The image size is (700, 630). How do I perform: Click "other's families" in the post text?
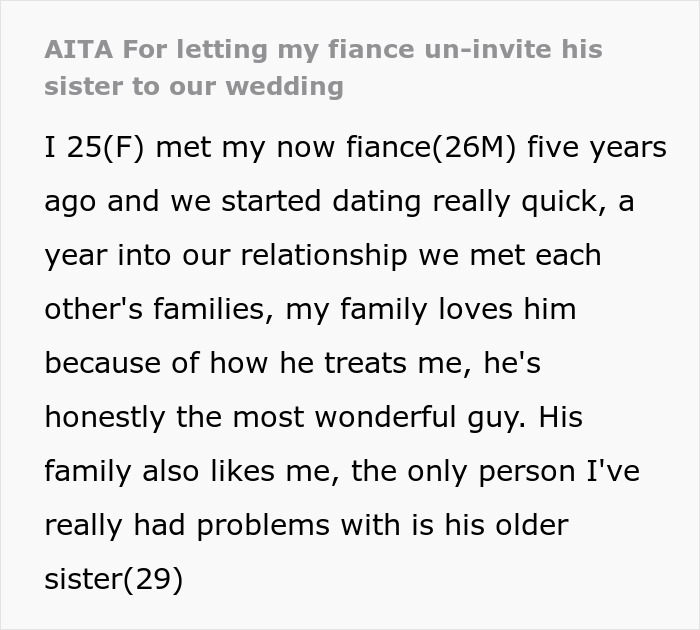click(x=155, y=309)
